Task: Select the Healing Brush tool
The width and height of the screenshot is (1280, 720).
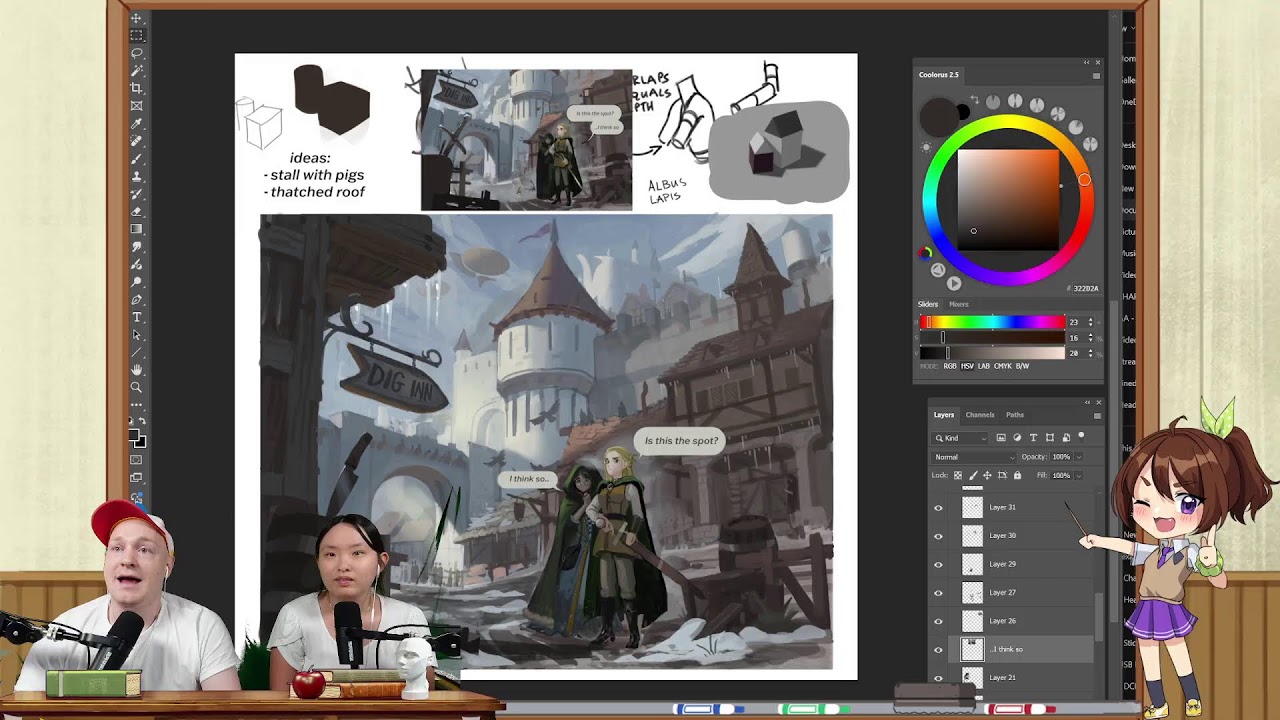Action: click(x=137, y=141)
